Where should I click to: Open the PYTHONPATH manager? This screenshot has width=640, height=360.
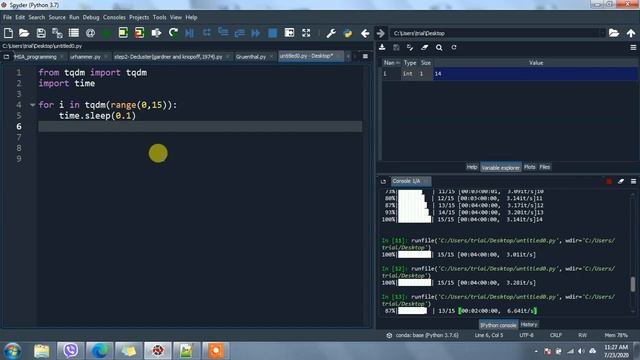[348, 33]
